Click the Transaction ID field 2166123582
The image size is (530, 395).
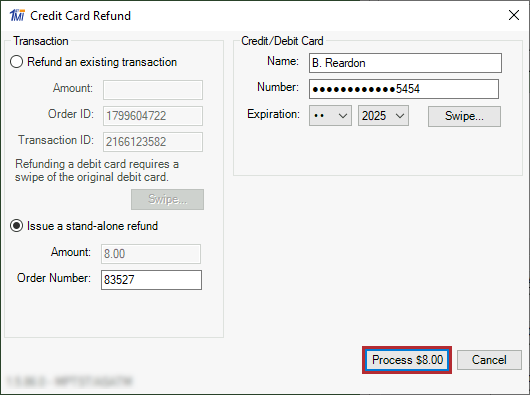(153, 142)
